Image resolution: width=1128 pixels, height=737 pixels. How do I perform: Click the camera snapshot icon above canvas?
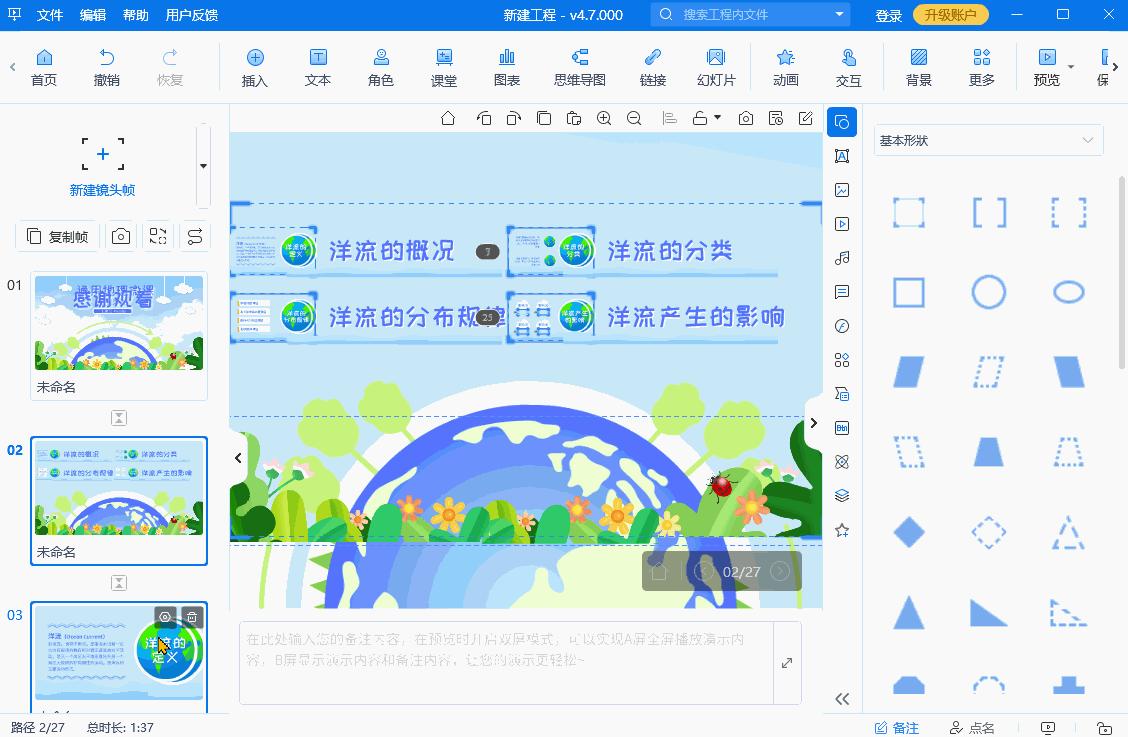tap(745, 118)
